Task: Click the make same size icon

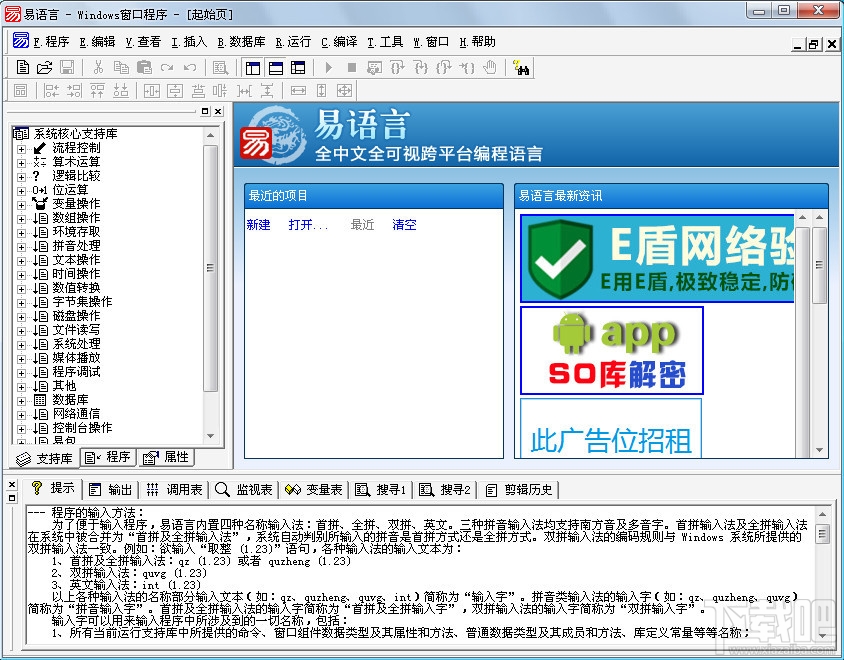Action: pos(344,91)
